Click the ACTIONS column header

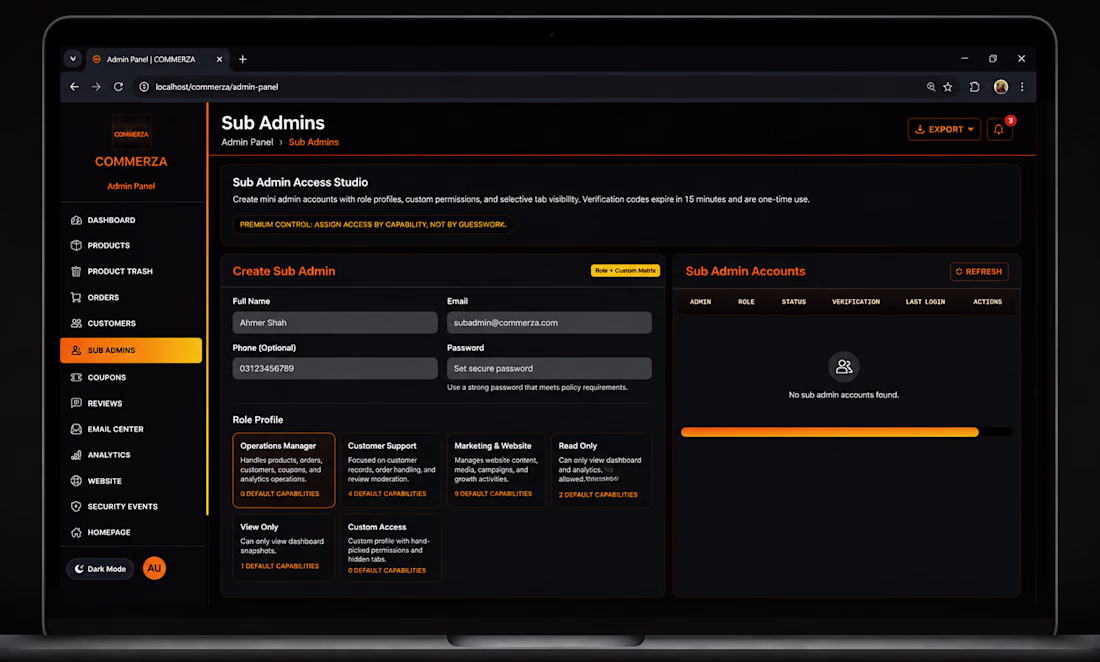(x=987, y=302)
